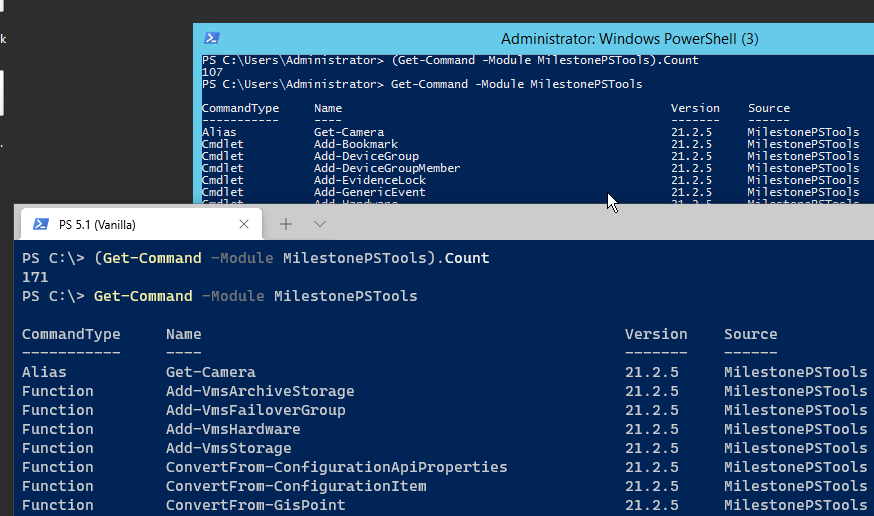Image resolution: width=874 pixels, height=516 pixels.
Task: Click the Function type on the Add-VmsHardware row
Action: [x=57, y=429]
